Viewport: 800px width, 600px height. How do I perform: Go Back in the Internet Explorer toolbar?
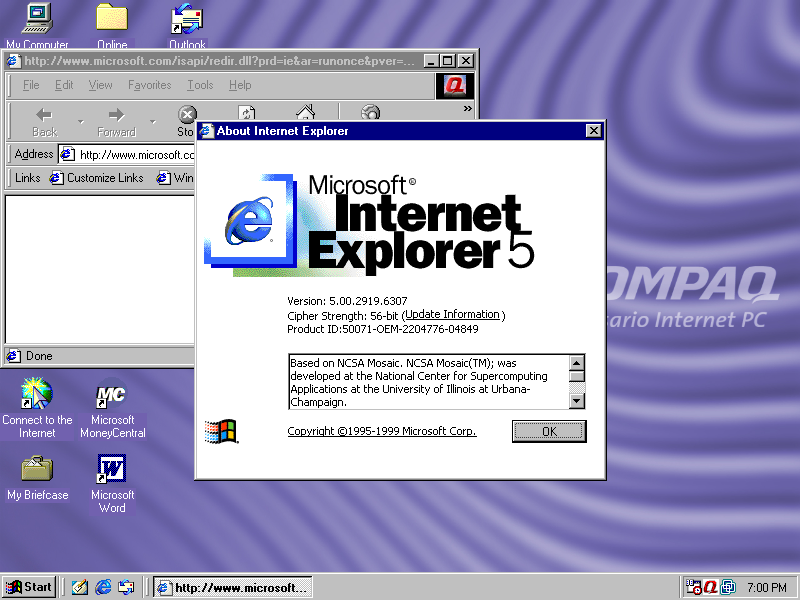44,122
